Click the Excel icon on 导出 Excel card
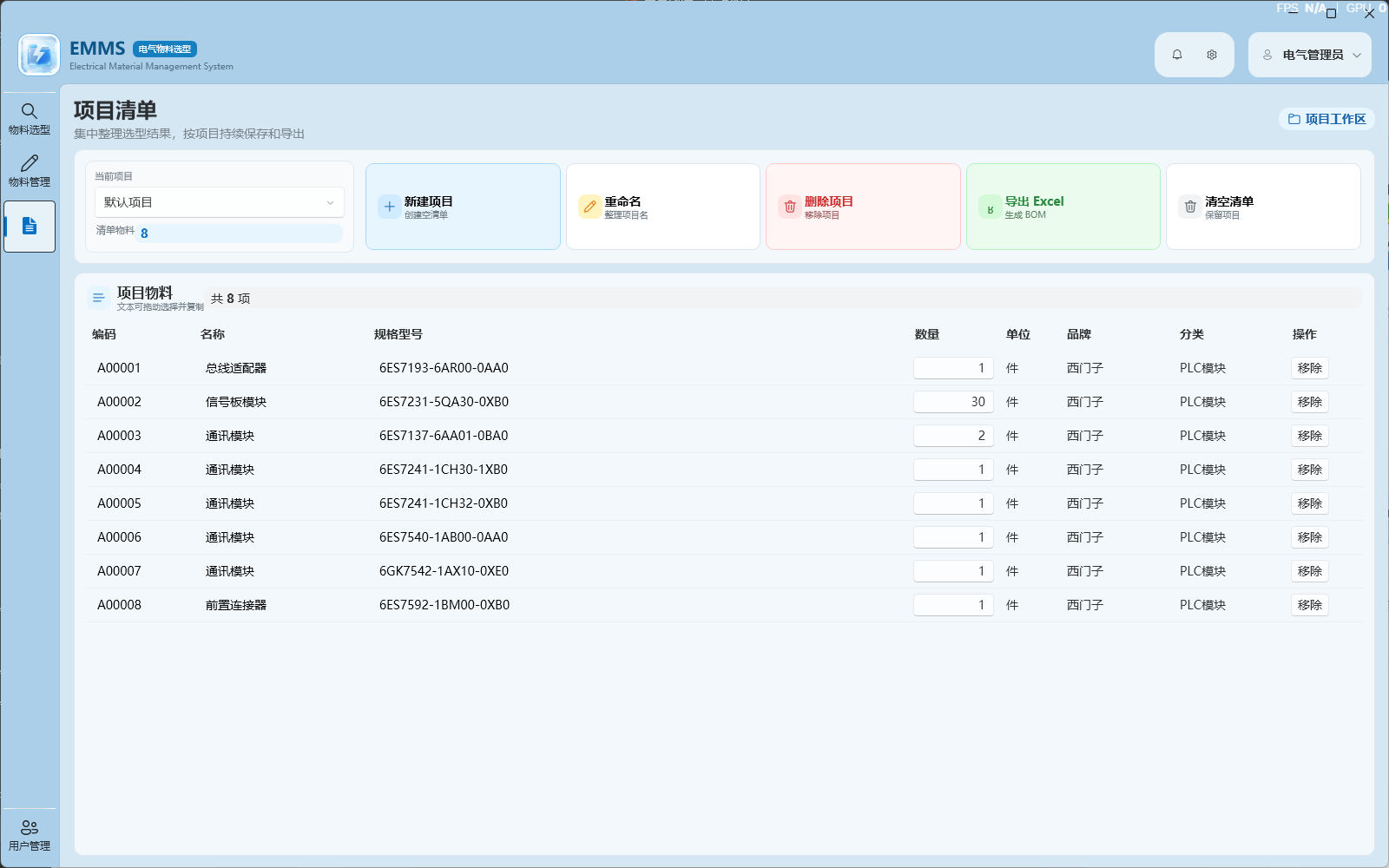Viewport: 1389px width, 868px height. (990, 207)
